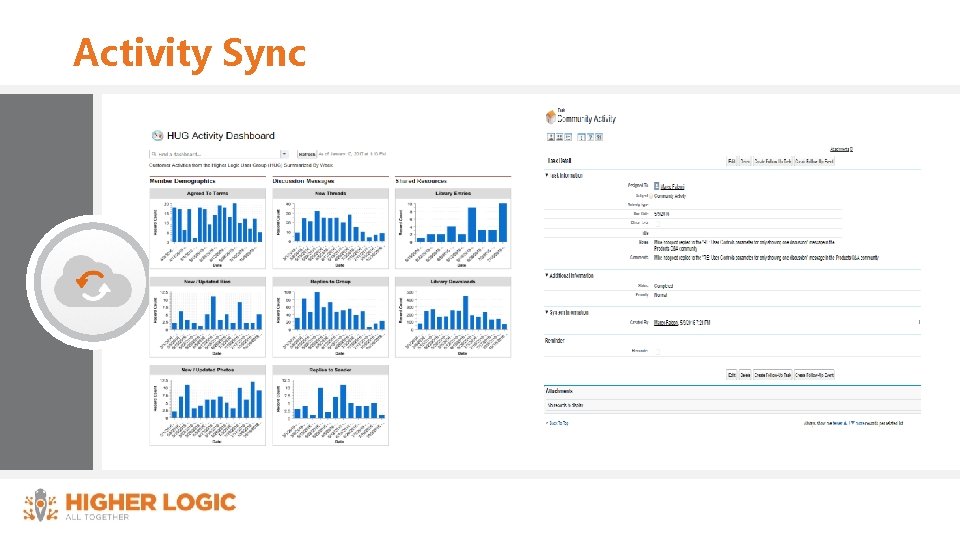
Task: Click the sixth small toolbar icon under Community Activity
Action: tap(599, 137)
